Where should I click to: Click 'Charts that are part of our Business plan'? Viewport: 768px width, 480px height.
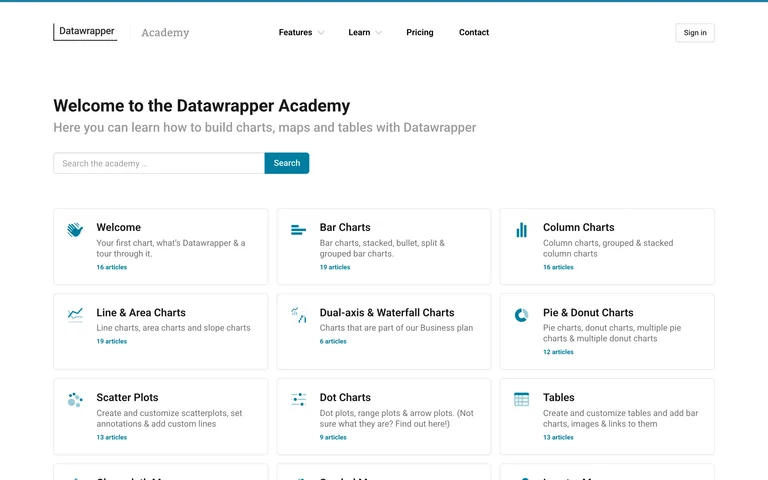point(396,328)
